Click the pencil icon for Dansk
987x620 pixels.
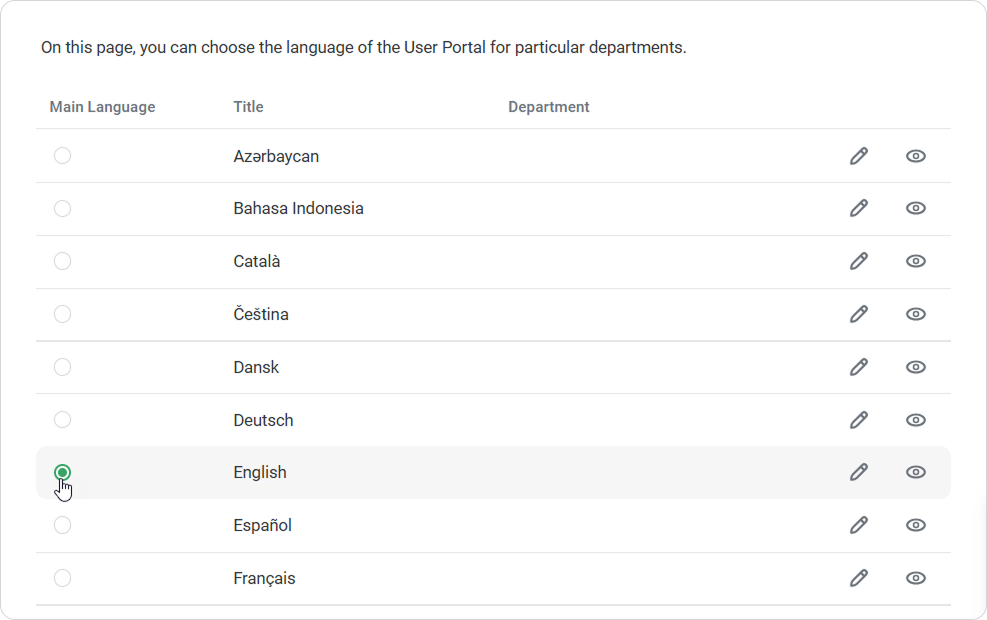pyautogui.click(x=858, y=367)
